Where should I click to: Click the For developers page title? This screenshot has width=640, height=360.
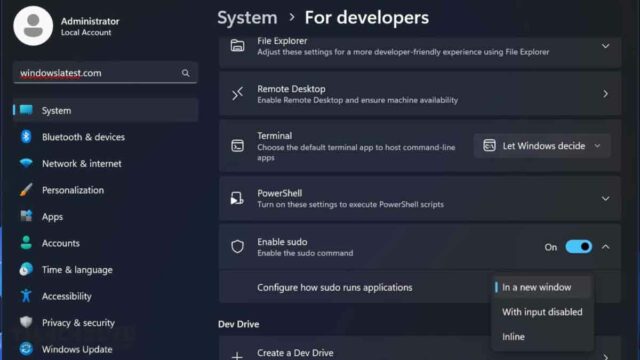coord(367,18)
